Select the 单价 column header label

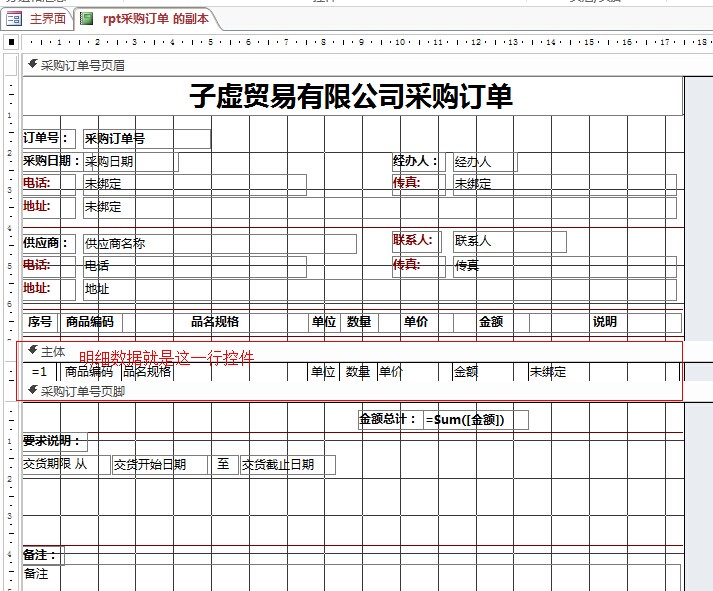(416, 322)
